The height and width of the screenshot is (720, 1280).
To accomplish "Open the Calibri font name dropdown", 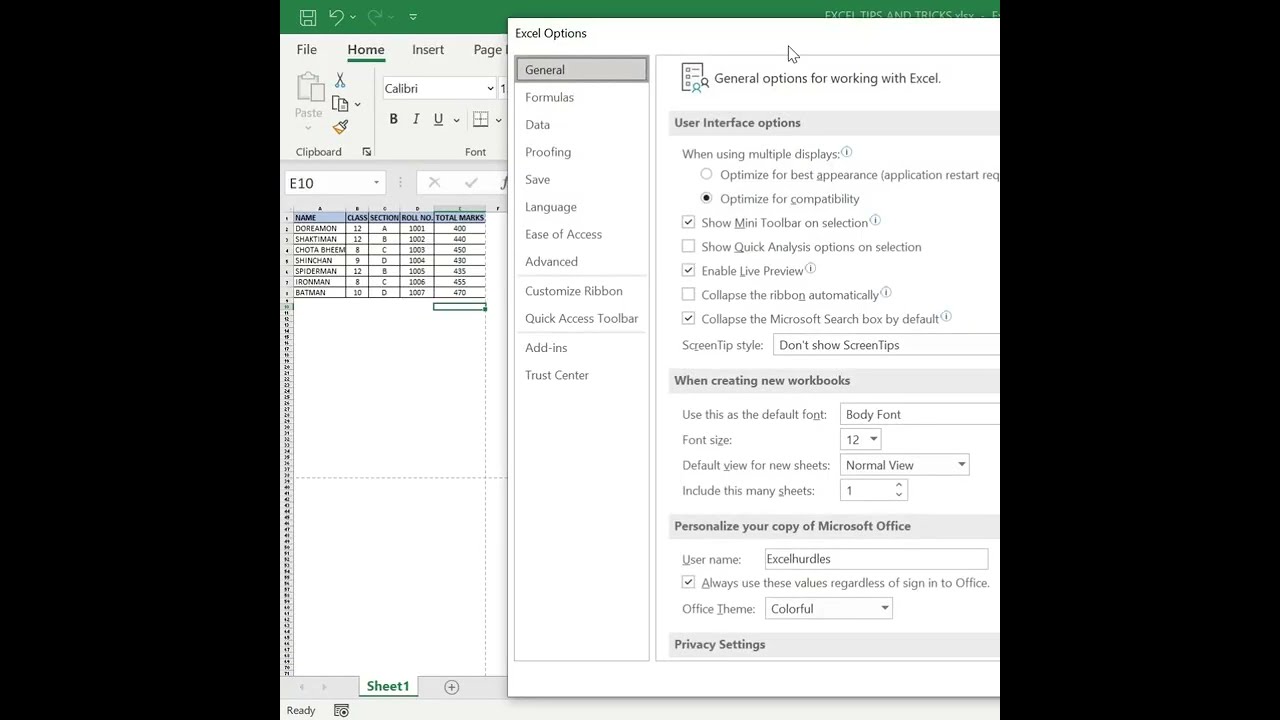I will 490,88.
